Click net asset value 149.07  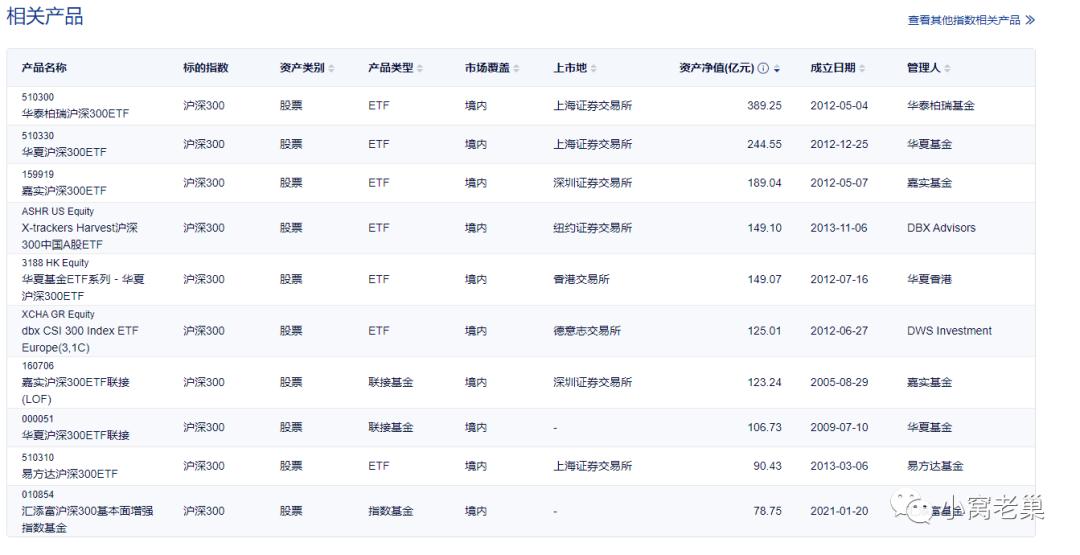[x=765, y=280]
